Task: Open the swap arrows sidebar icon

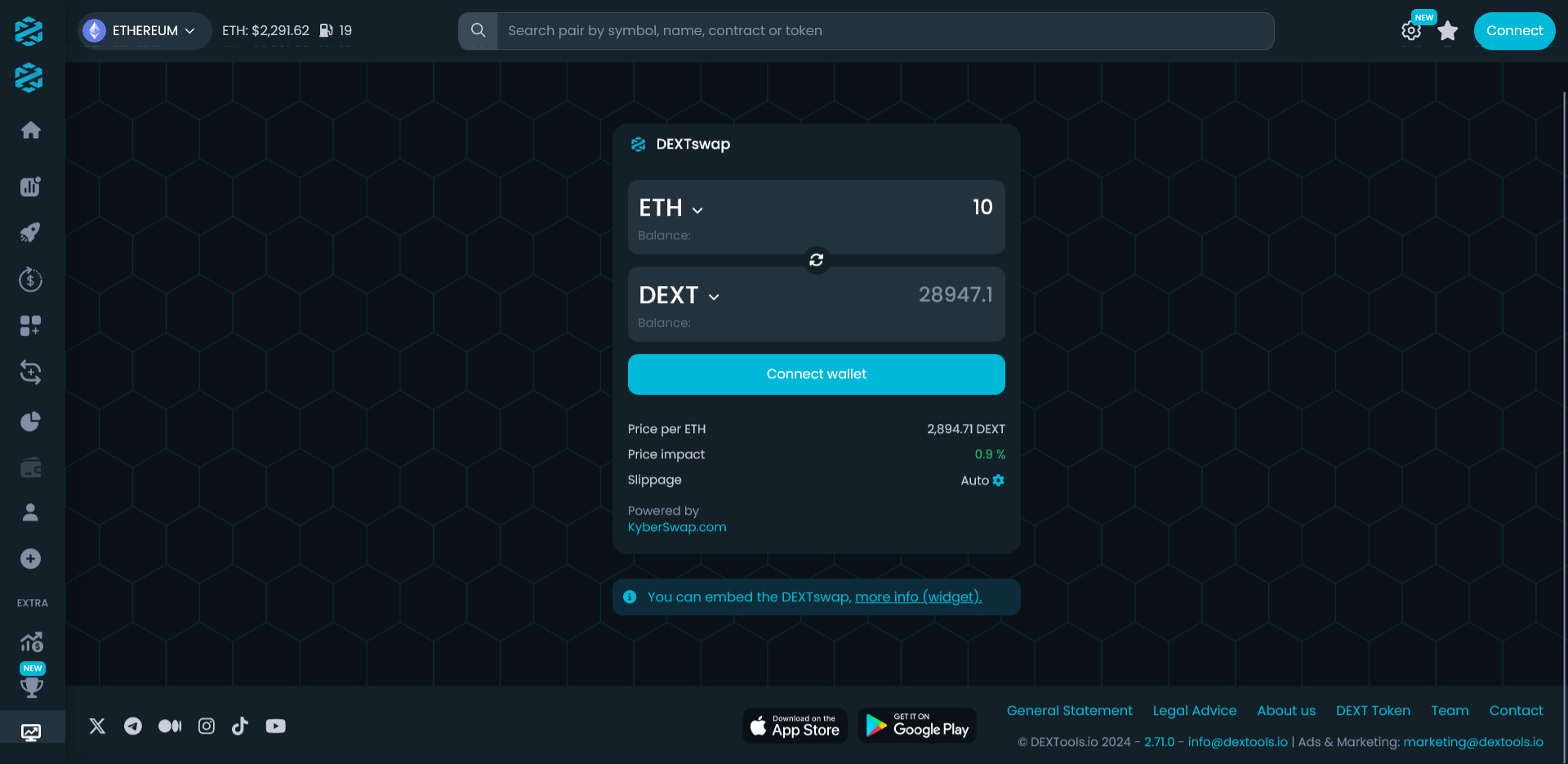Action: click(x=31, y=373)
